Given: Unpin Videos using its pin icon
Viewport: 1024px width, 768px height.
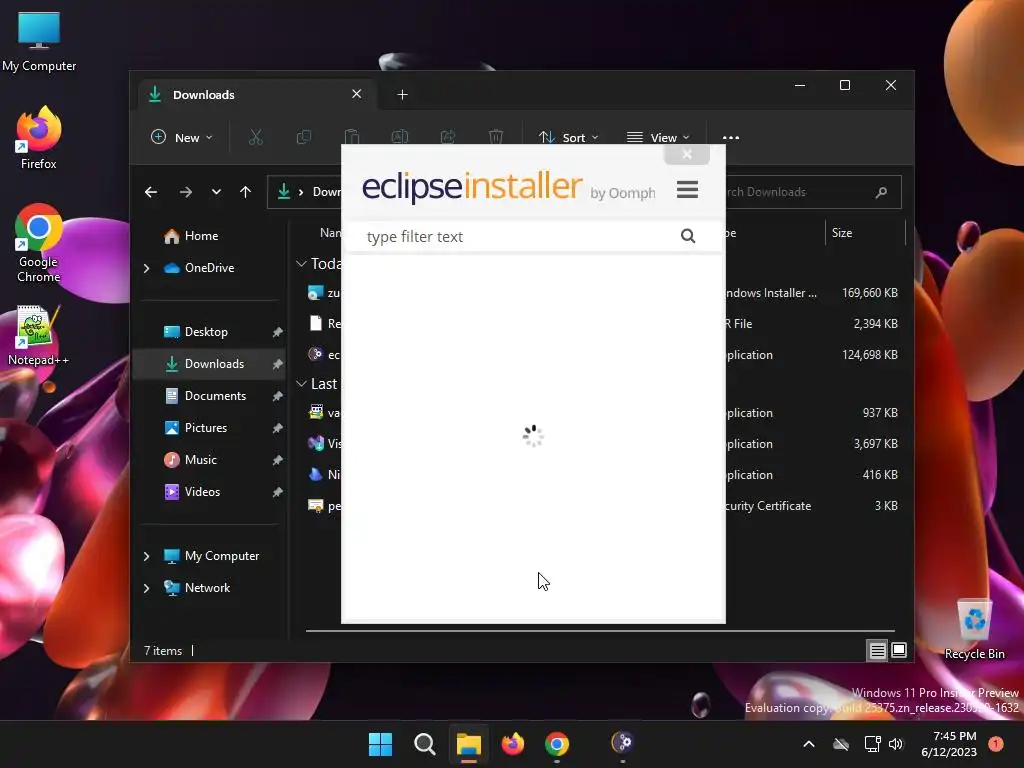Looking at the screenshot, I should pyautogui.click(x=278, y=492).
